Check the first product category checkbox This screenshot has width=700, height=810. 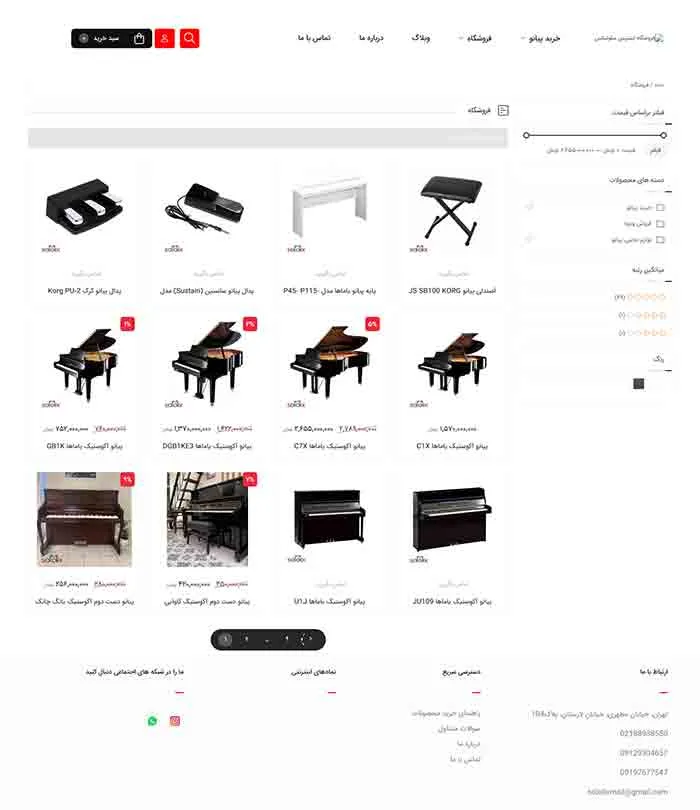(x=660, y=208)
